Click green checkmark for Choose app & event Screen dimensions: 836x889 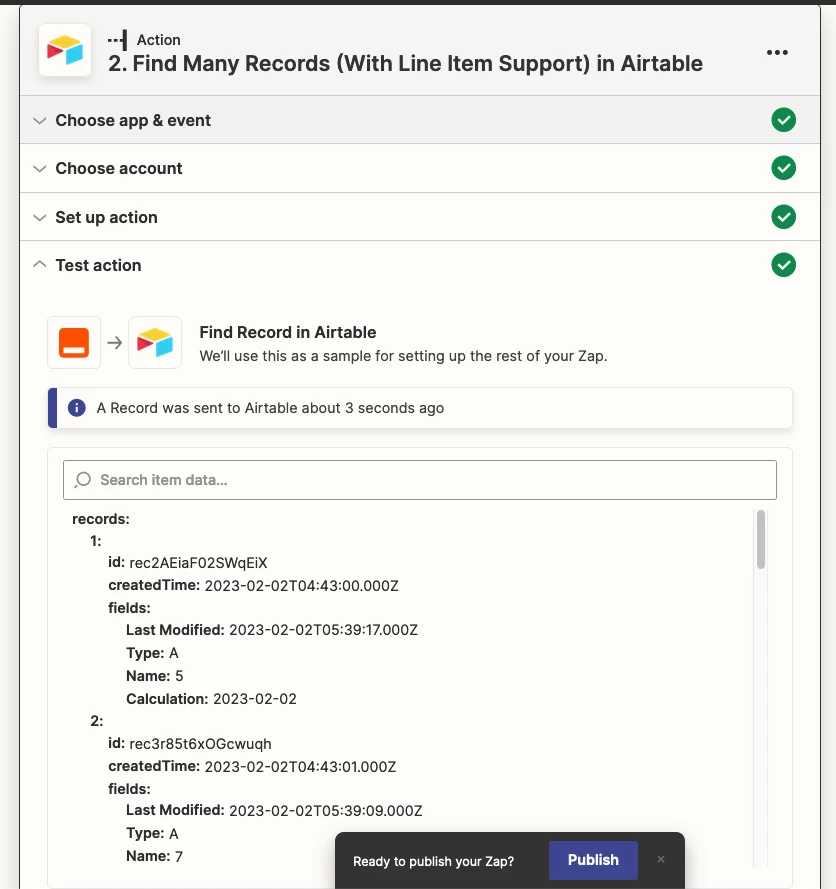coord(783,120)
